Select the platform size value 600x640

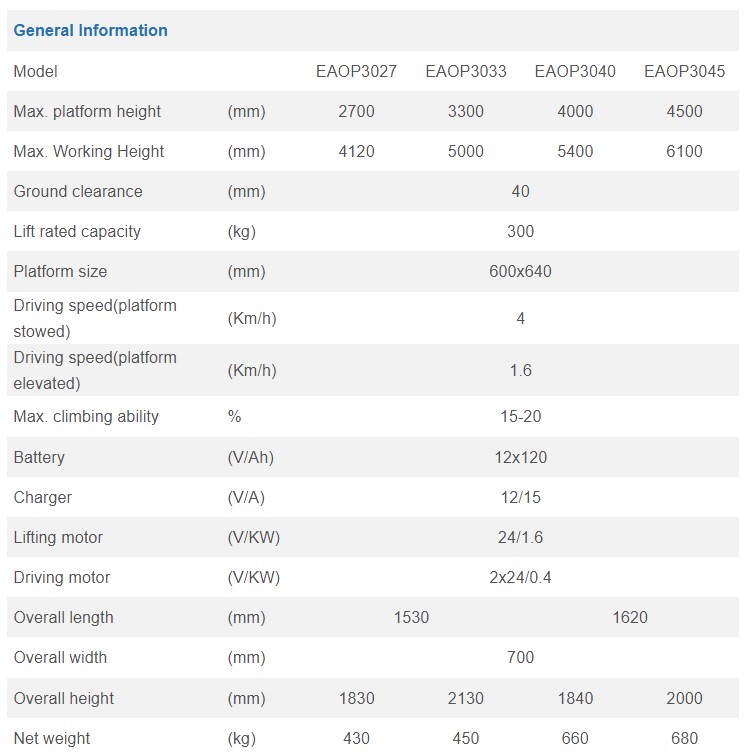520,271
